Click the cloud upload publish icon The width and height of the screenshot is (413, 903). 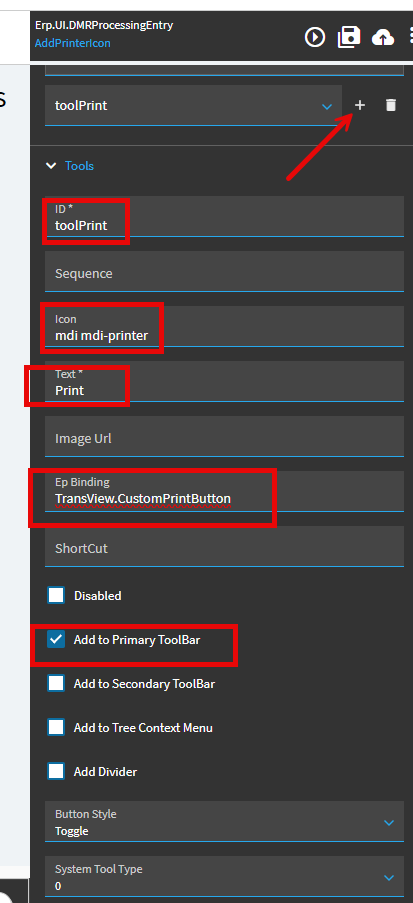point(383,38)
